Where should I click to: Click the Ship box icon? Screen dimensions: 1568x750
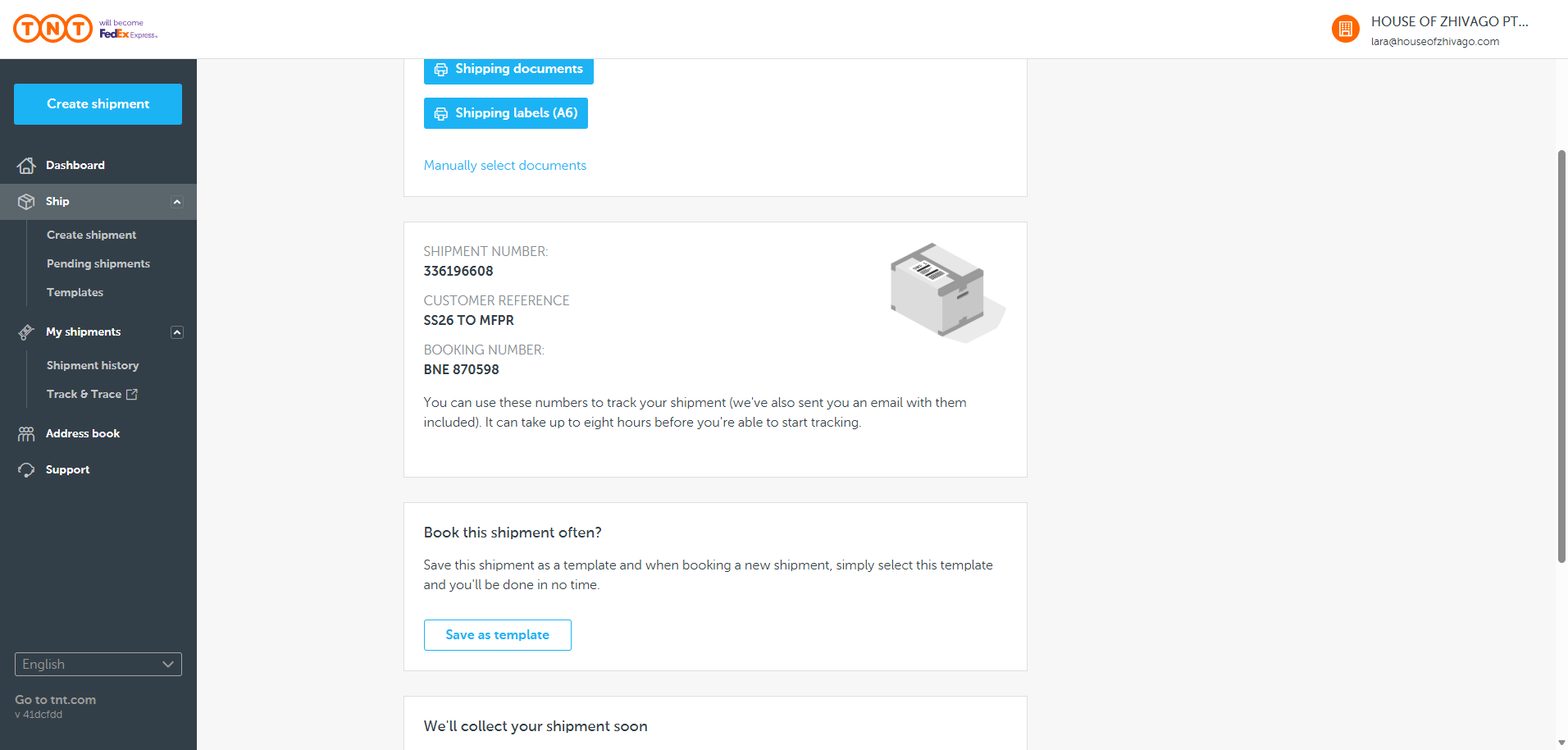click(x=26, y=202)
